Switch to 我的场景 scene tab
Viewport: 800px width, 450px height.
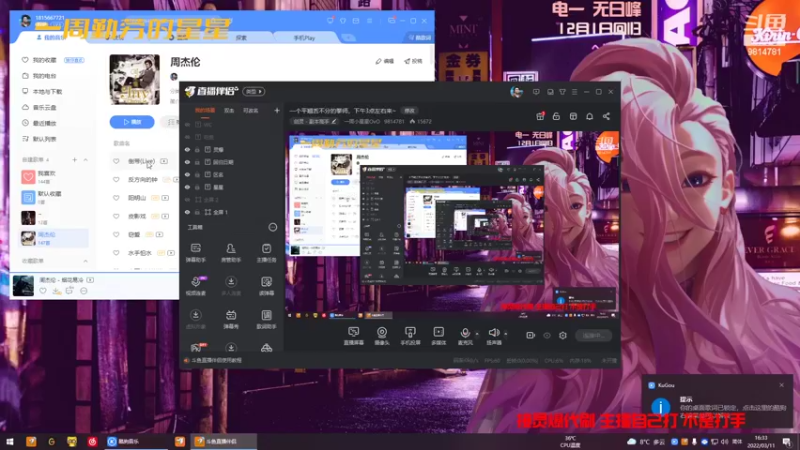205,110
